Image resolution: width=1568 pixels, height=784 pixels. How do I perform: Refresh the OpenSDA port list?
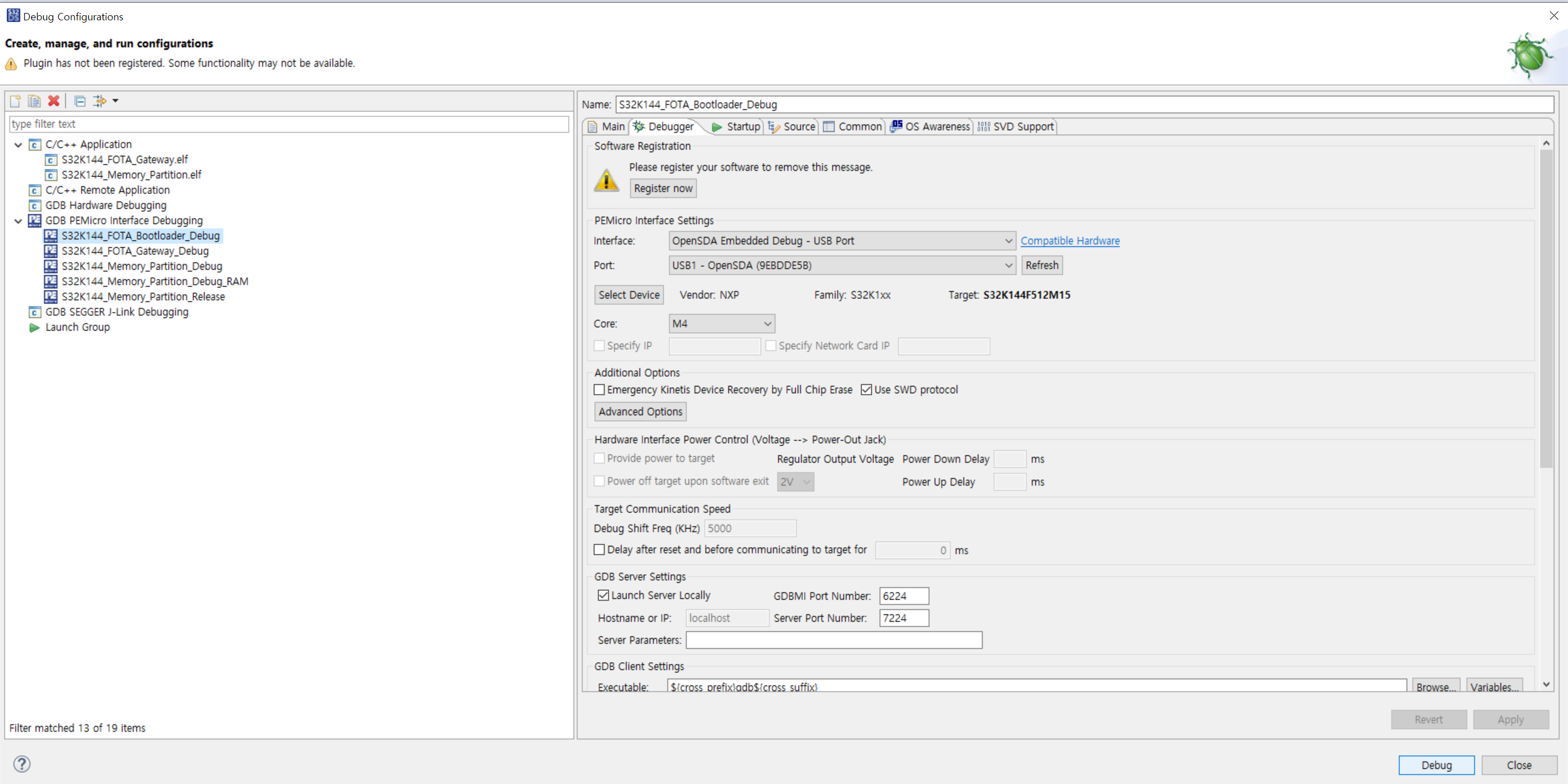click(1042, 265)
